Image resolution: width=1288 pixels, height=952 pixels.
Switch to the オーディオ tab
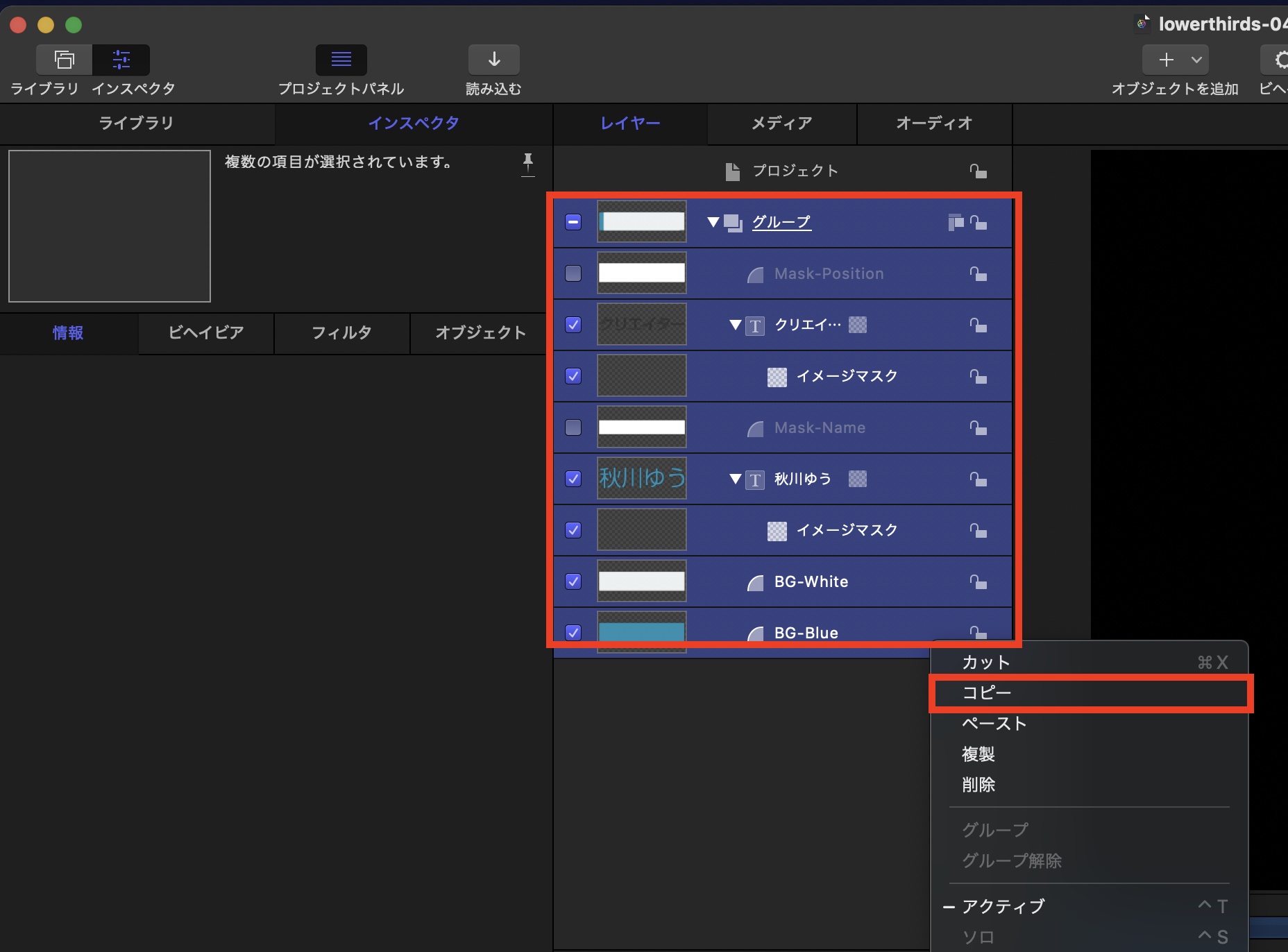pyautogui.click(x=935, y=124)
